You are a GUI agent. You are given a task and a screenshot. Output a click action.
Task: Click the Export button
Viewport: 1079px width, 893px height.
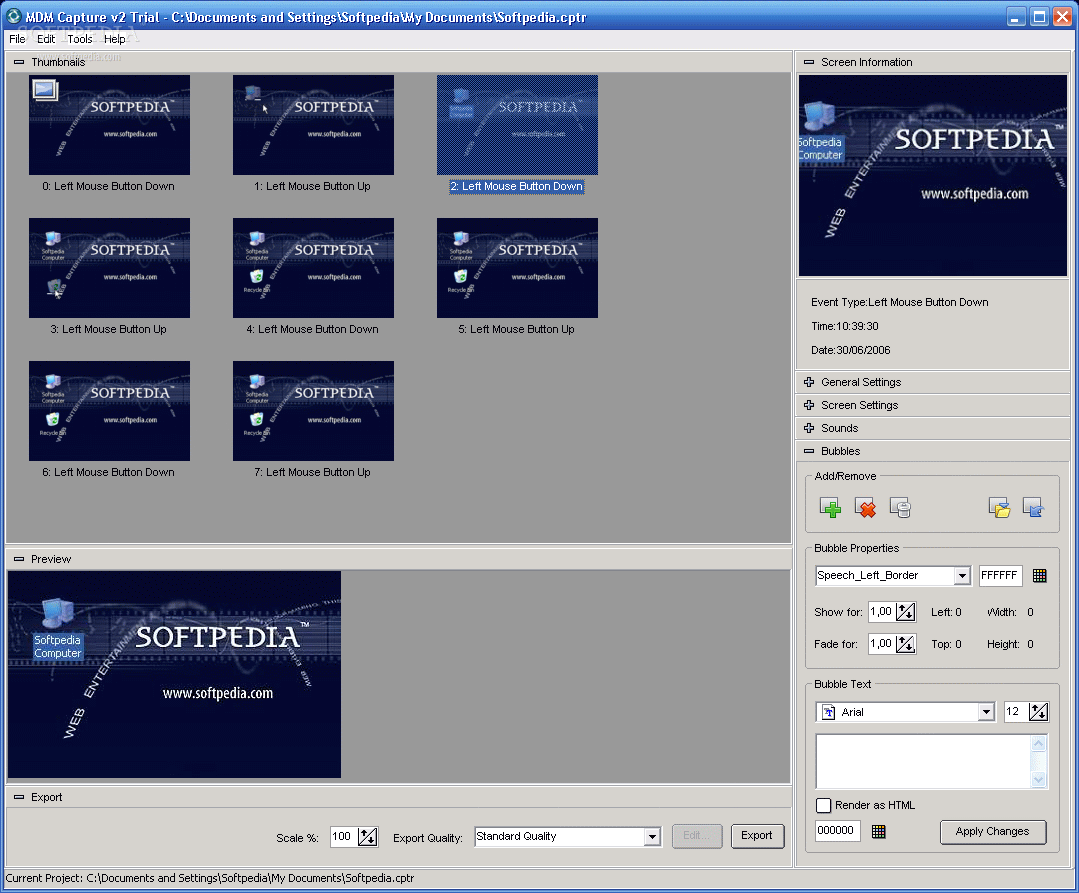[757, 836]
